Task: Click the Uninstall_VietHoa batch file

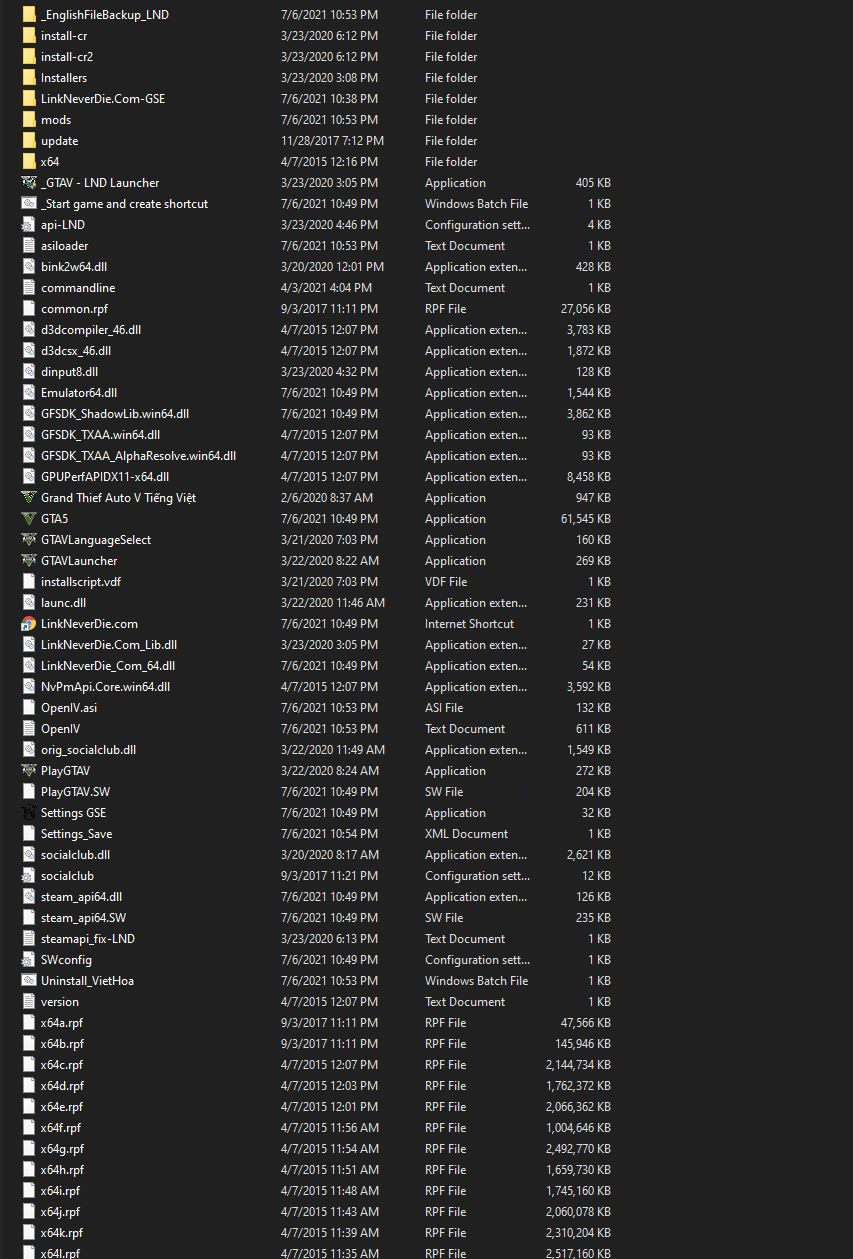Action: [x=29, y=980]
